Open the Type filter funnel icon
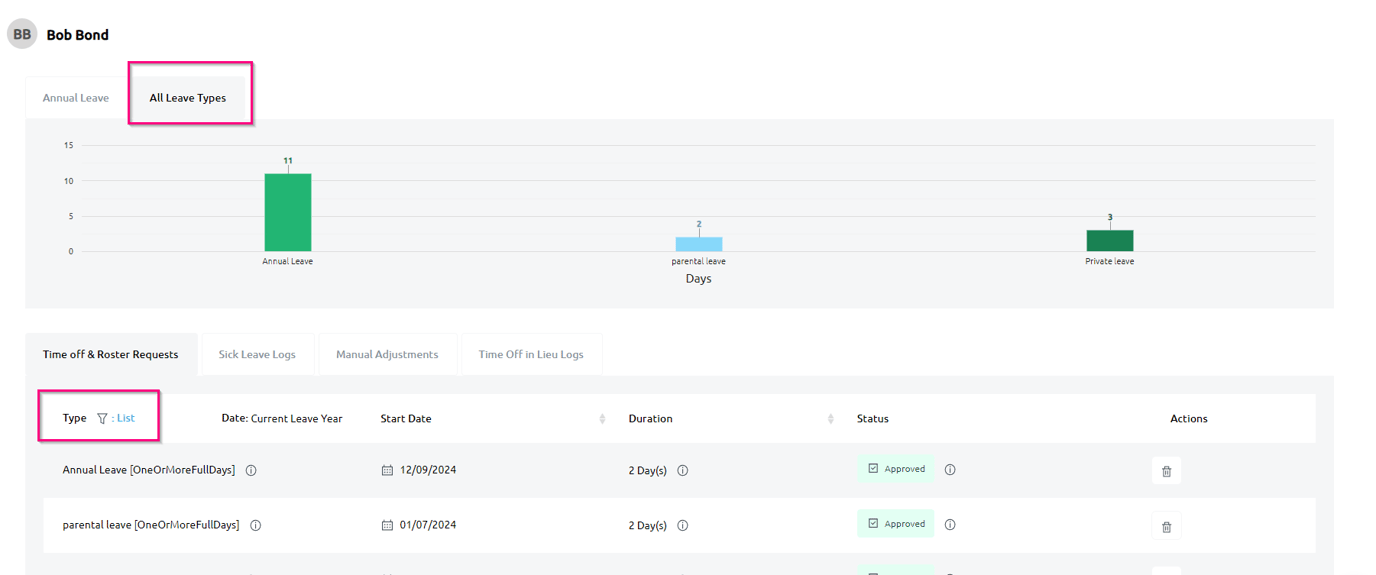Screen dimensions: 1376x575 (102, 418)
